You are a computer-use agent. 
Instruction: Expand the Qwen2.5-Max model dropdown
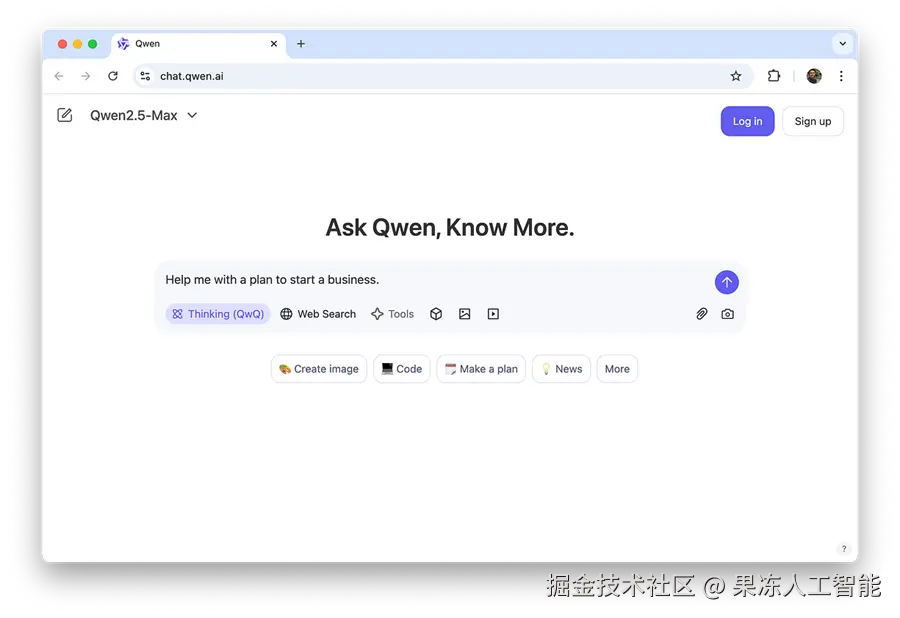[x=143, y=115]
